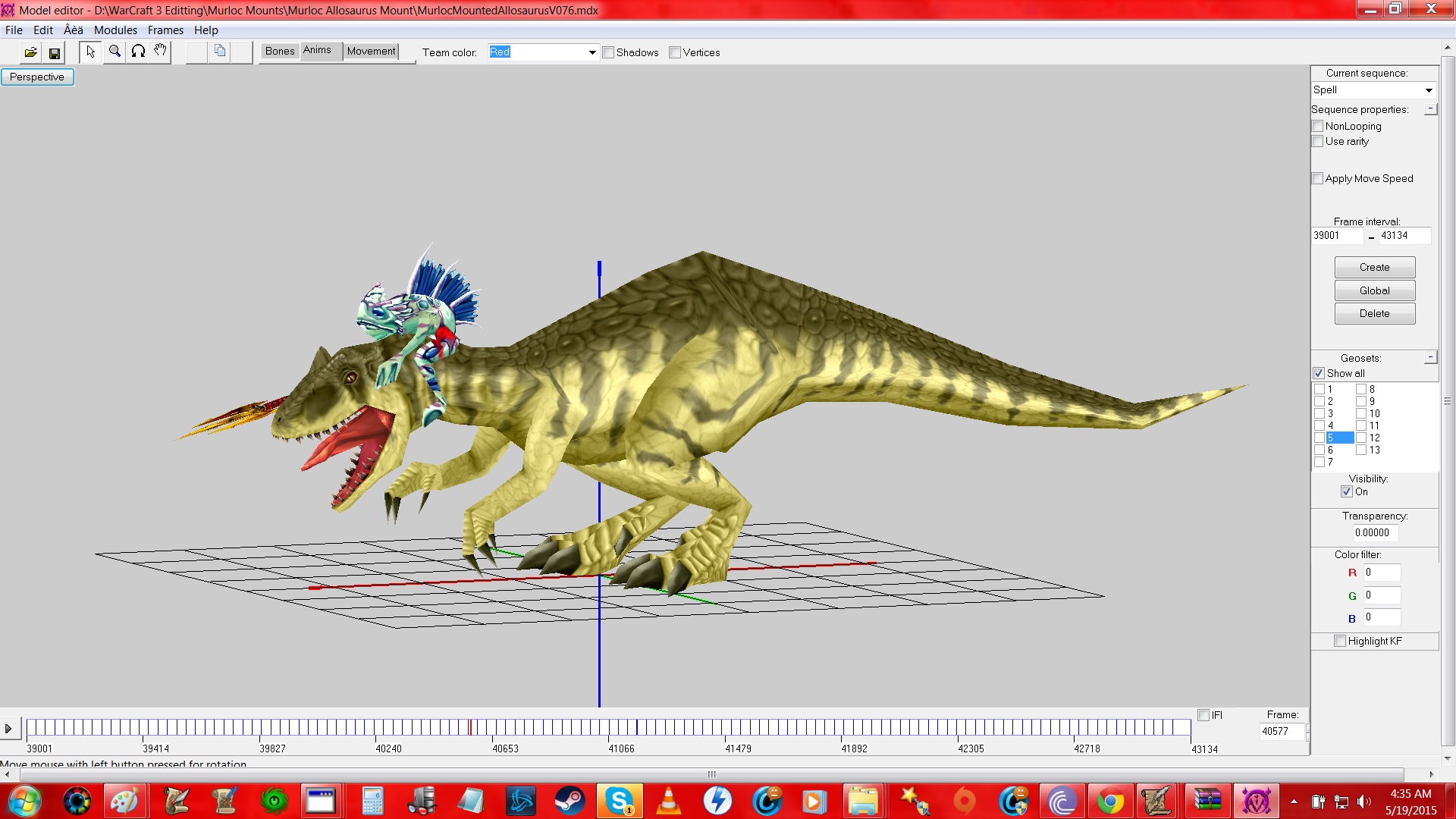
Task: Open Steam from the taskbar
Action: [570, 801]
